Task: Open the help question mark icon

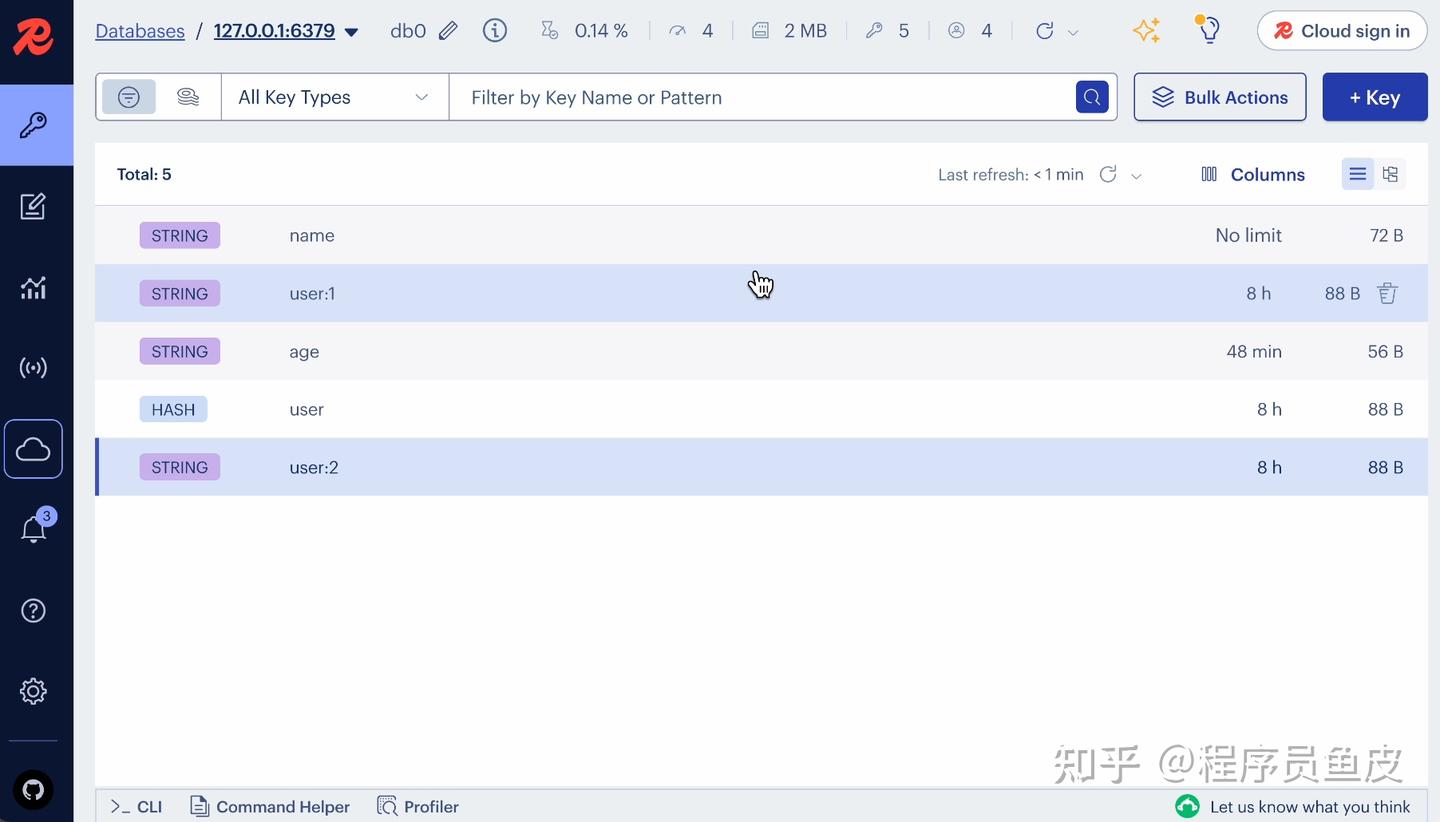Action: 33,610
